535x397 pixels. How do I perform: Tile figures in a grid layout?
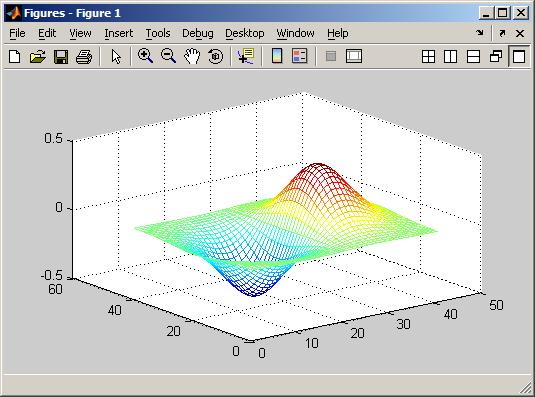tap(428, 57)
